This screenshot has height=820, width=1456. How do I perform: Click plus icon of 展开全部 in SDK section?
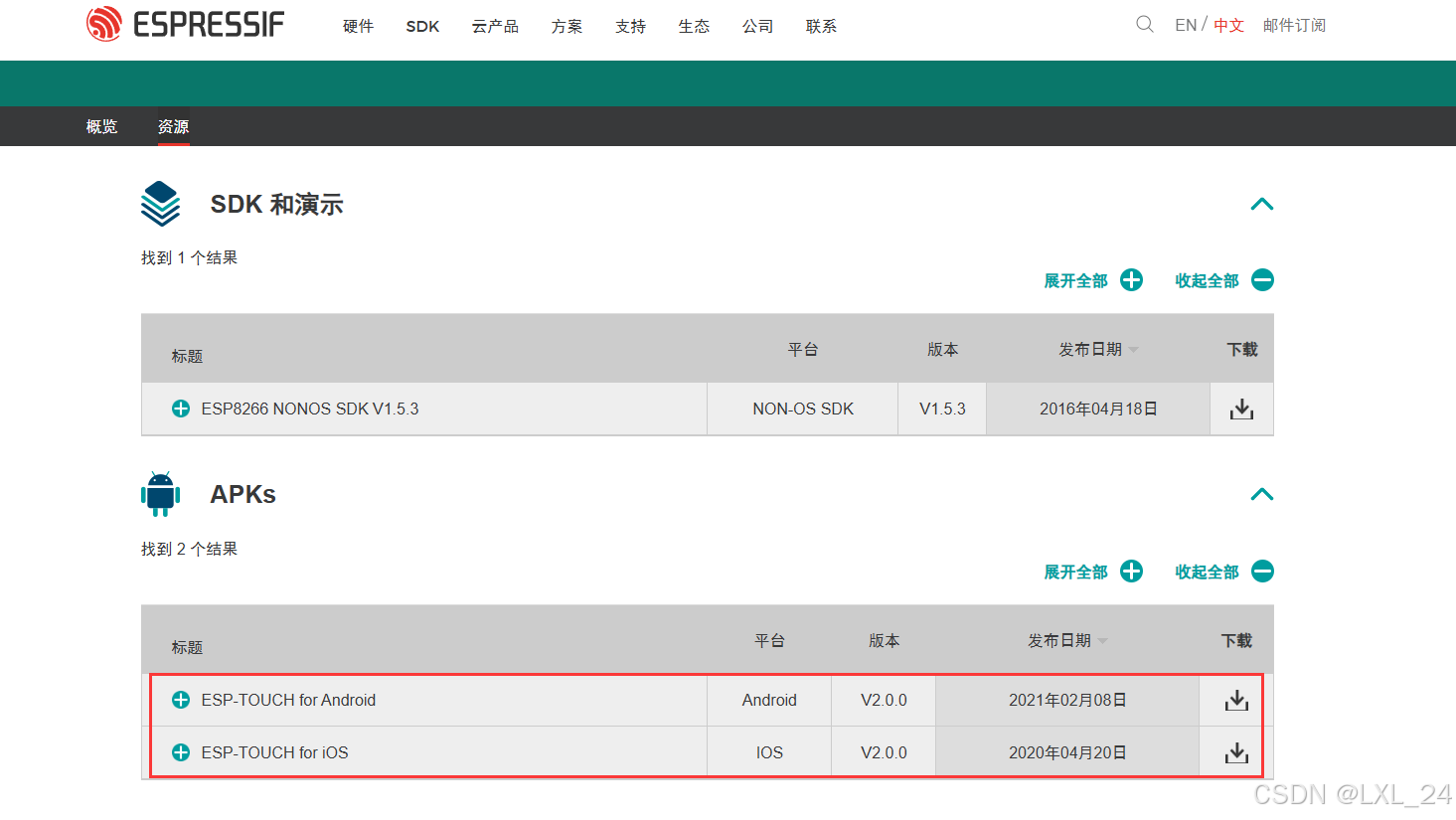pyautogui.click(x=1131, y=280)
